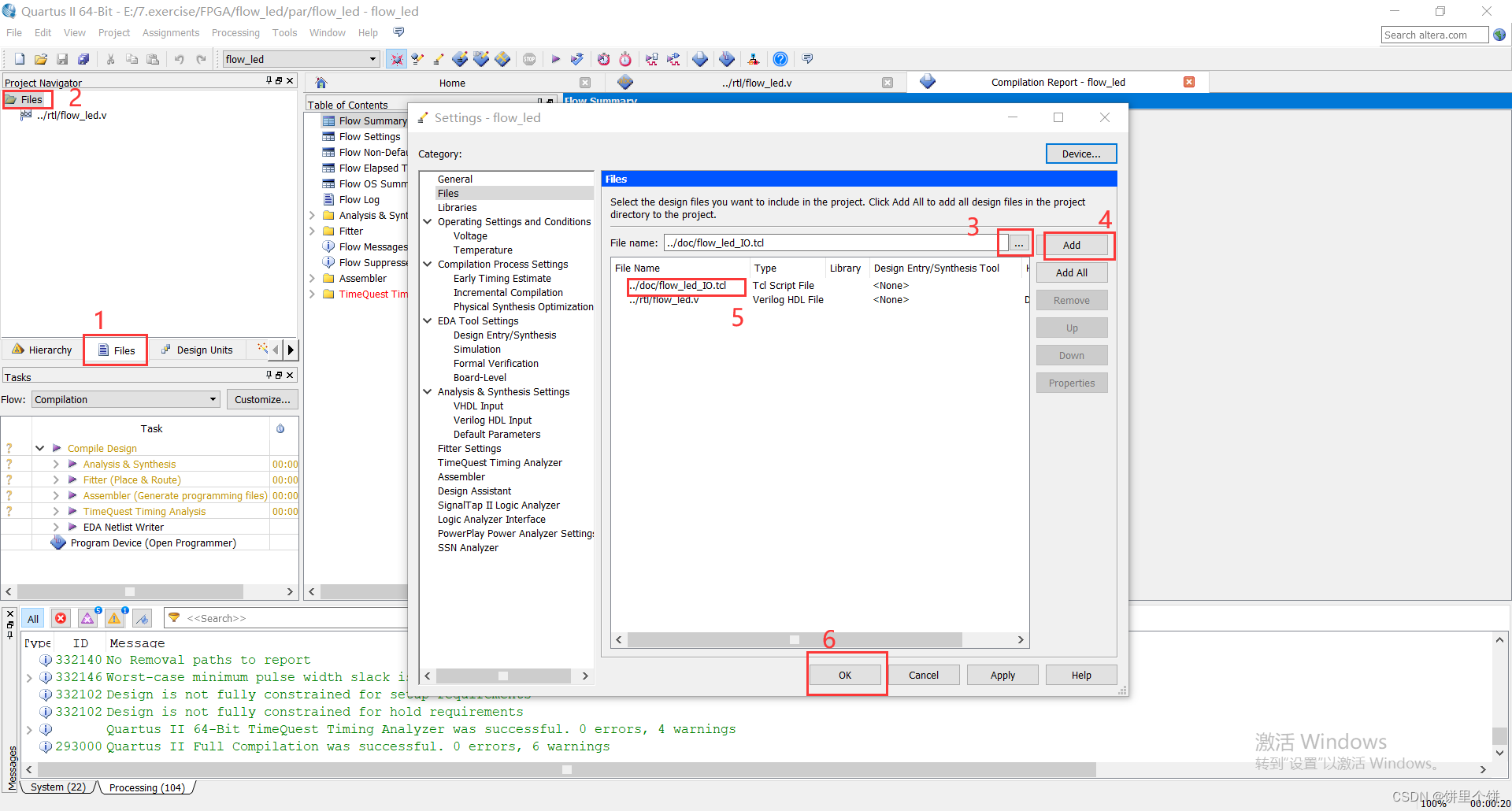Click the Search altera.com field

[1435, 35]
